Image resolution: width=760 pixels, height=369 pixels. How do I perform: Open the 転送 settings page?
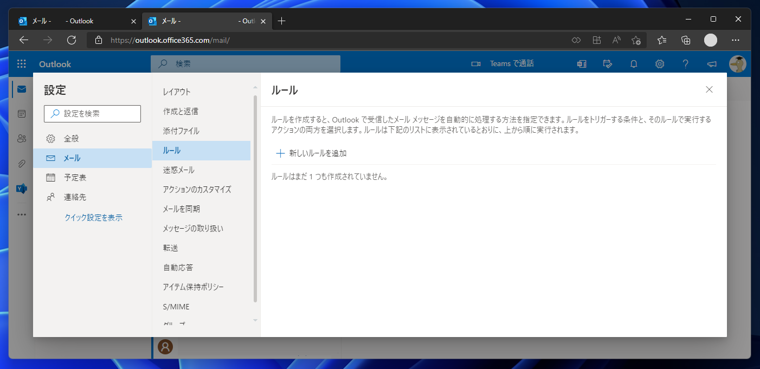(x=201, y=248)
